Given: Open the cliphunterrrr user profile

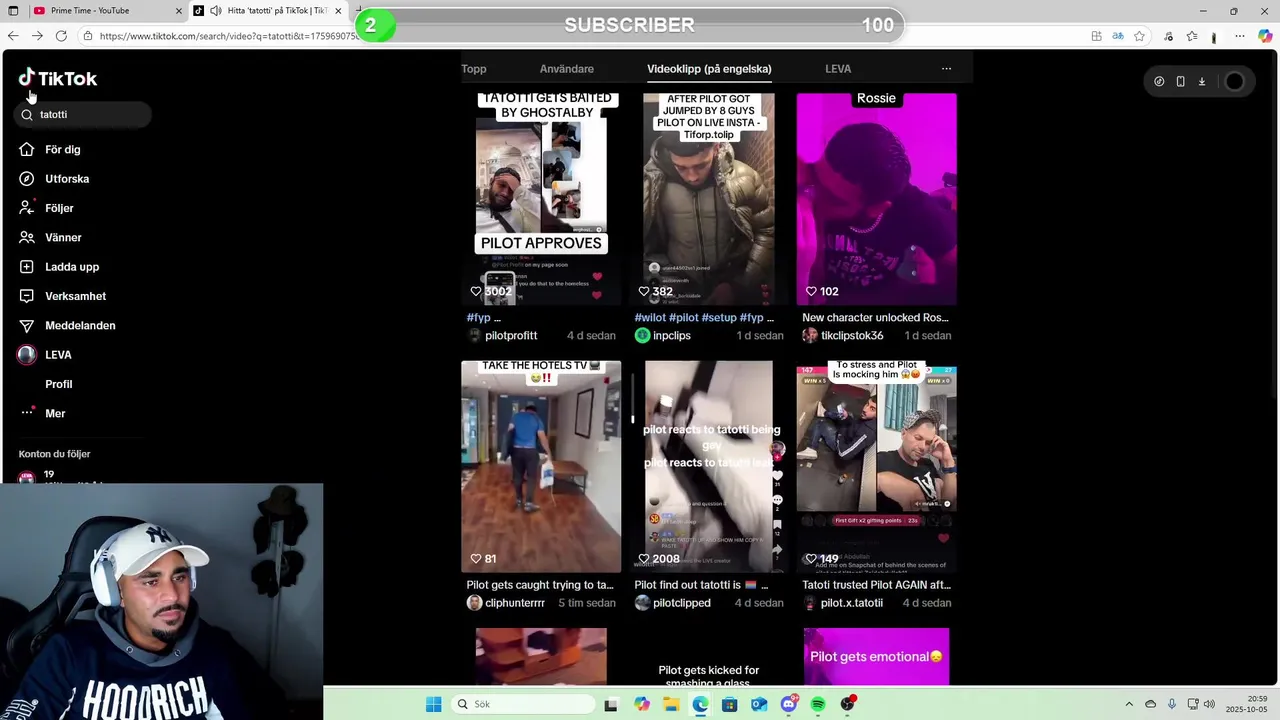Looking at the screenshot, I should click(x=515, y=603).
